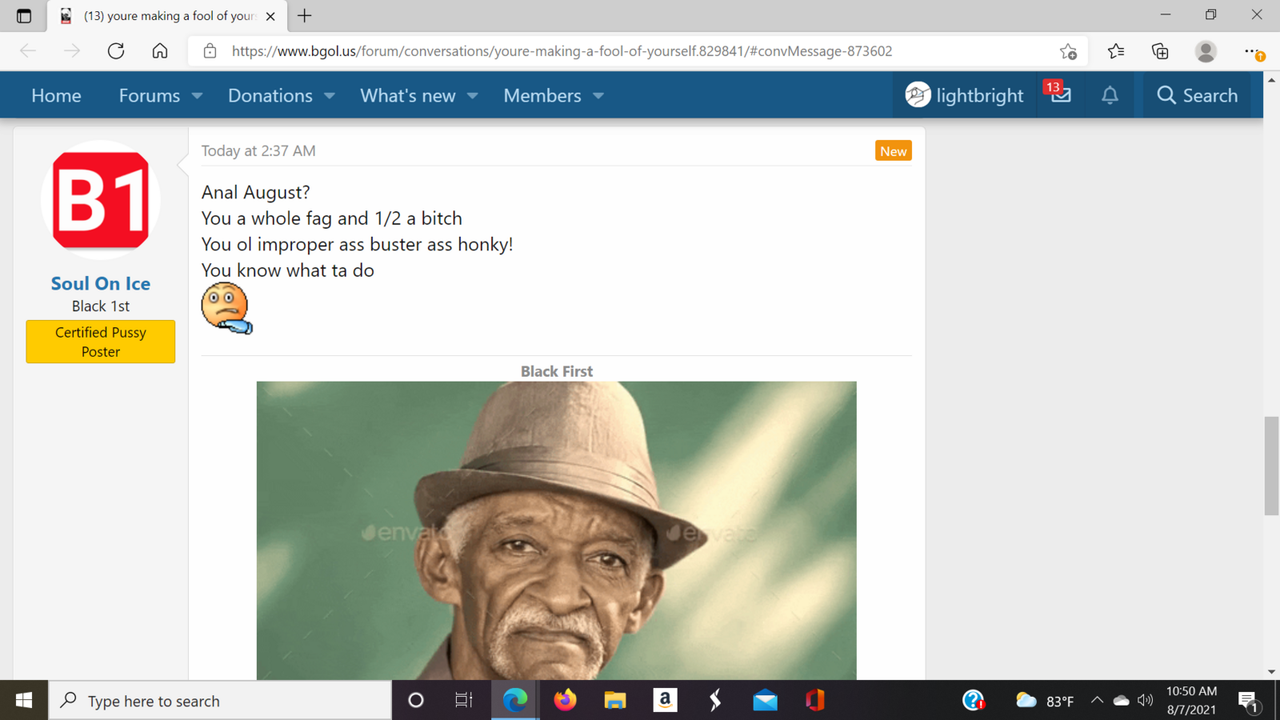Expand the What's new dropdown arrow
This screenshot has width=1280, height=720.
tap(472, 96)
